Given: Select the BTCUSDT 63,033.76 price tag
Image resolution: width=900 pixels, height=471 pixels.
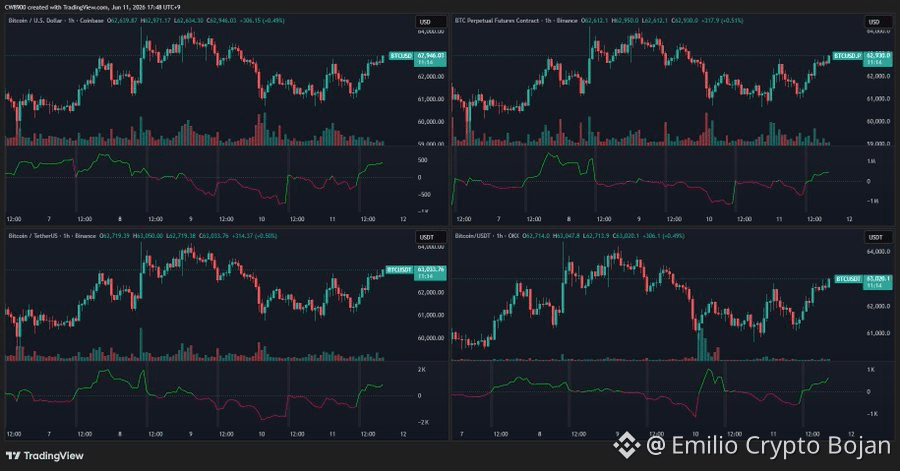Looking at the screenshot, I should coord(416,273).
